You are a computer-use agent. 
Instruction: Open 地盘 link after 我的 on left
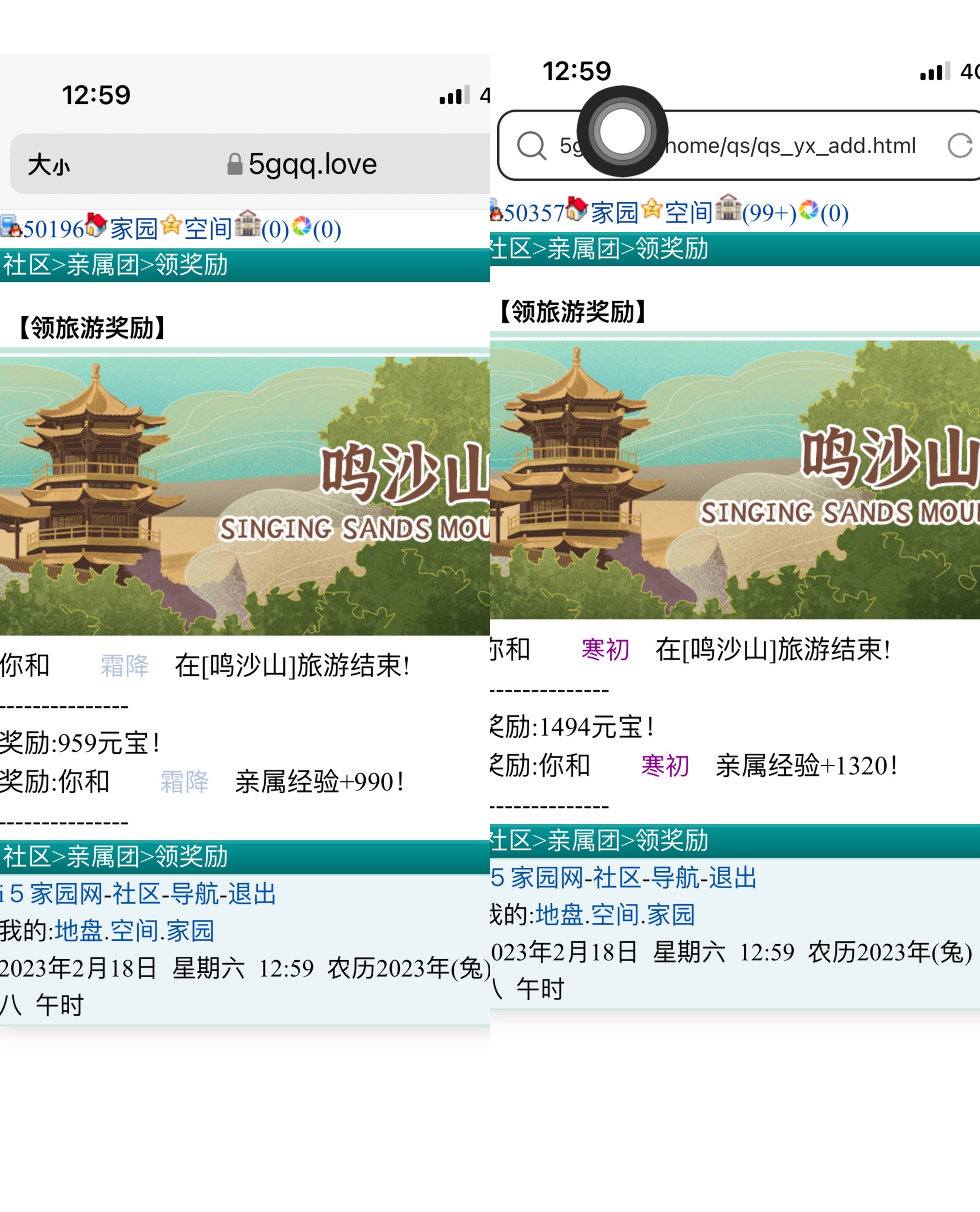coord(79,931)
